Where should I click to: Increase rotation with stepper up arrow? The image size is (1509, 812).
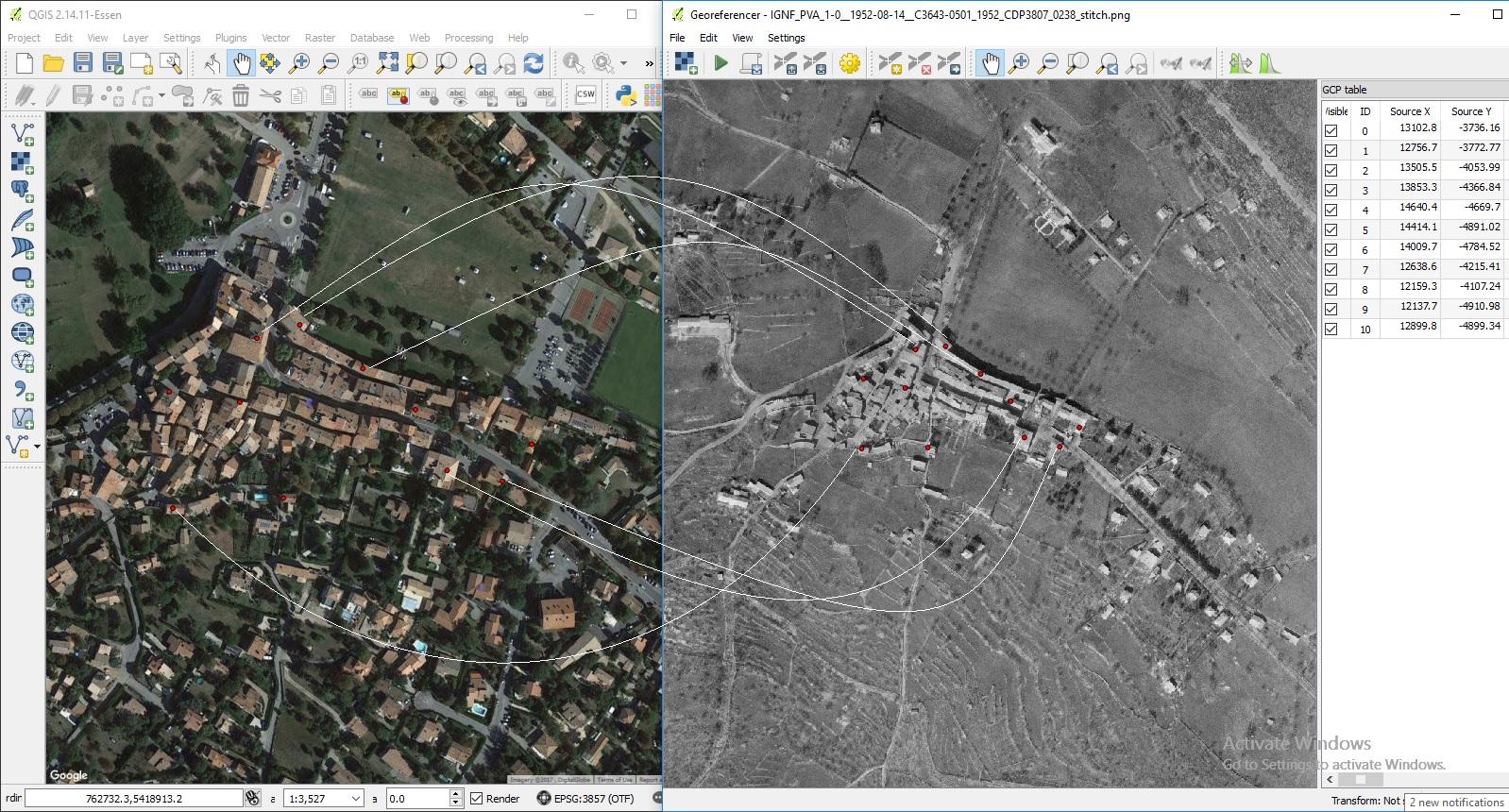(x=456, y=794)
